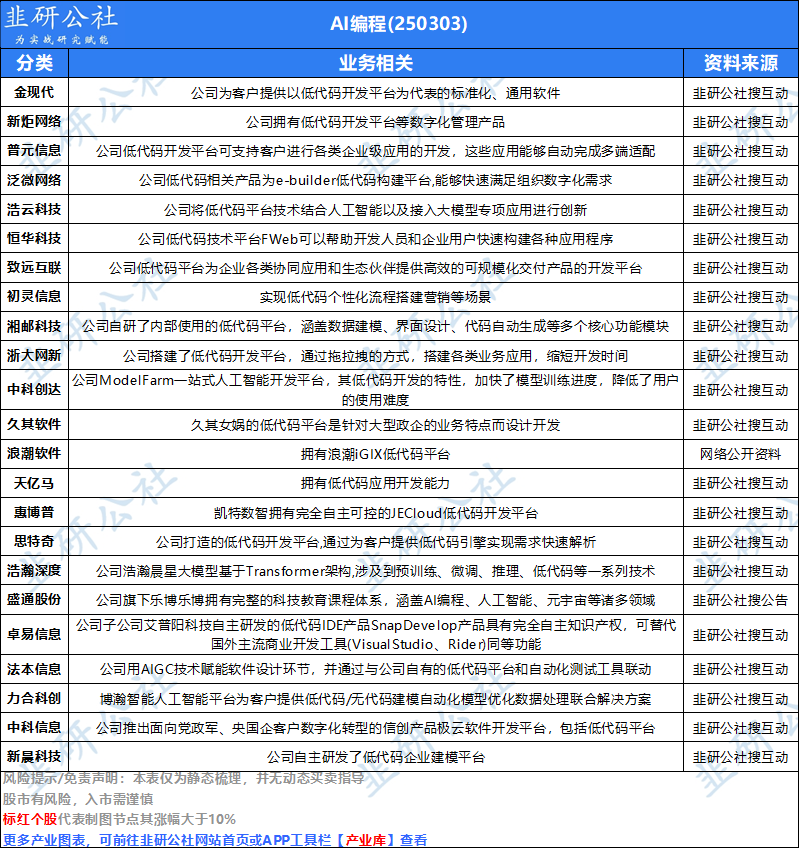Click the company name "力合科创"

click(34, 698)
